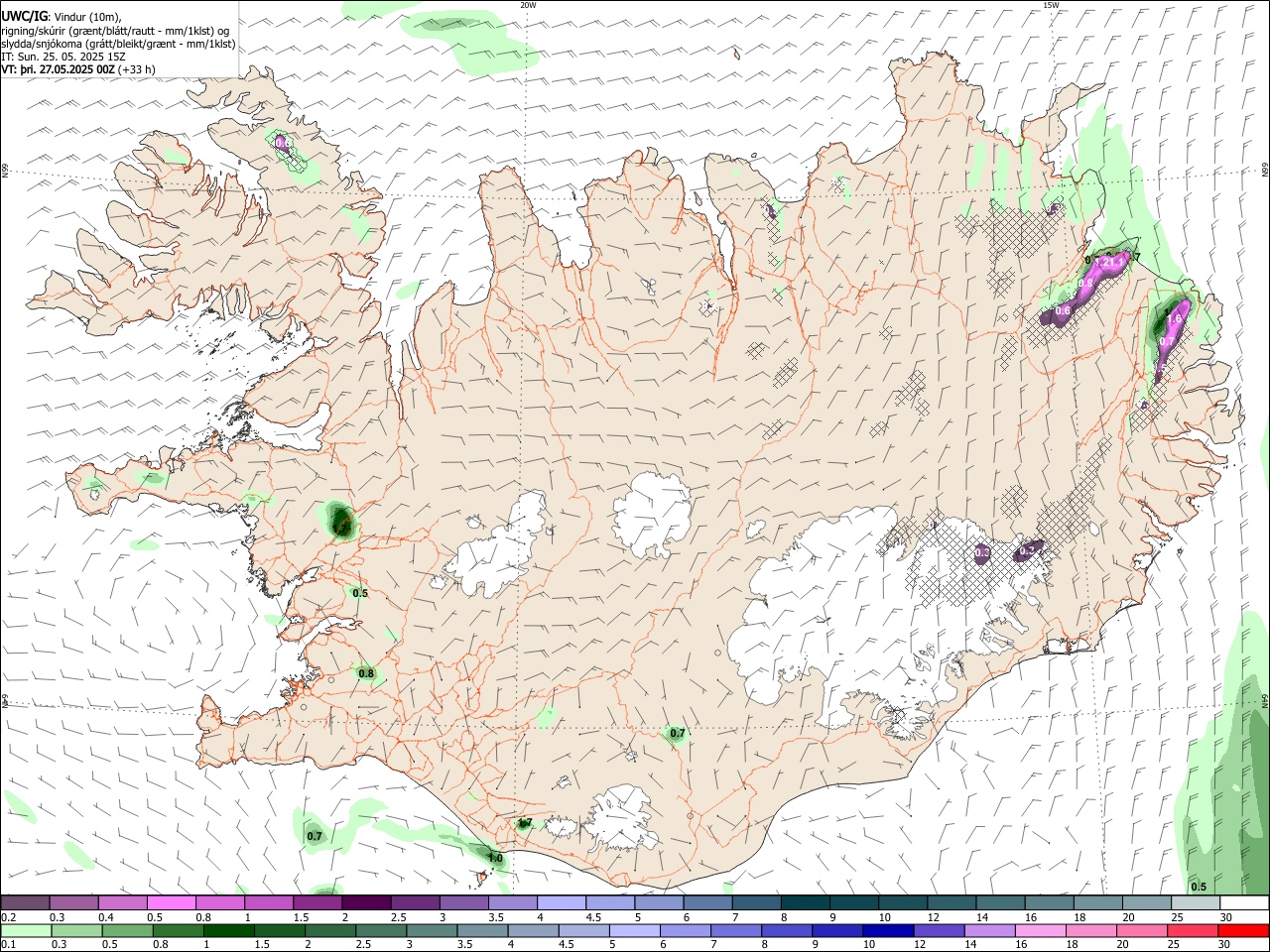Pick the 3.5 lavender swatch in the upper scale
Image resolution: width=1270 pixels, height=952 pixels.
coord(513,902)
